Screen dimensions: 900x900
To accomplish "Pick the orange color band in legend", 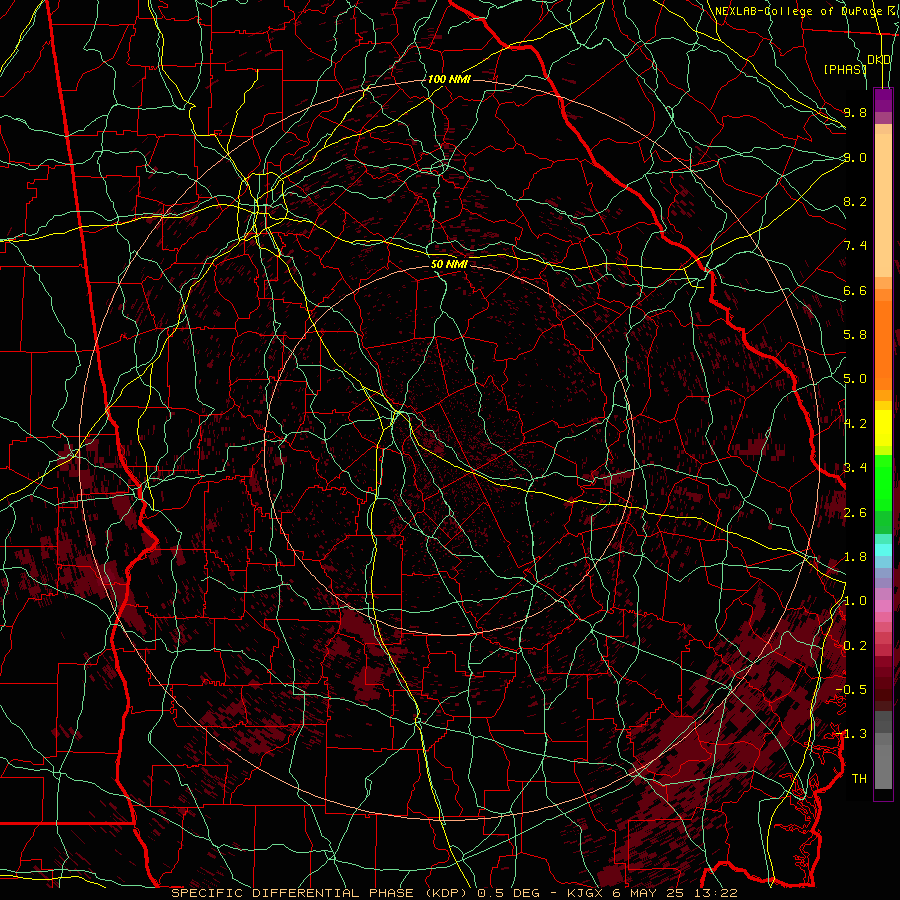I will [x=883, y=346].
